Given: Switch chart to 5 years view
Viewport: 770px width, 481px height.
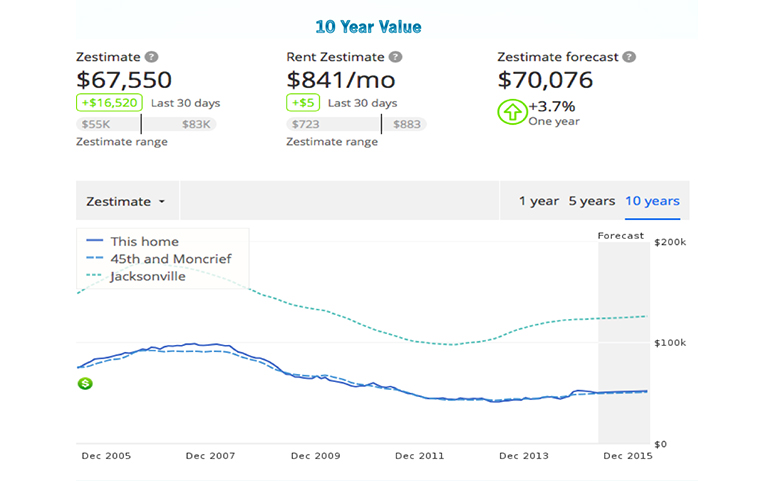Looking at the screenshot, I should [x=592, y=201].
